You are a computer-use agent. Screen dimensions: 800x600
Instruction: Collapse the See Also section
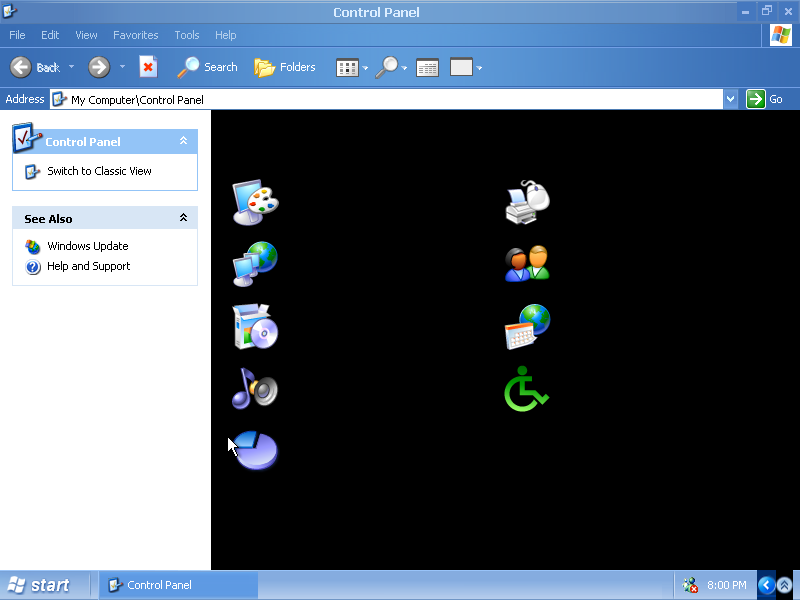pos(183,218)
